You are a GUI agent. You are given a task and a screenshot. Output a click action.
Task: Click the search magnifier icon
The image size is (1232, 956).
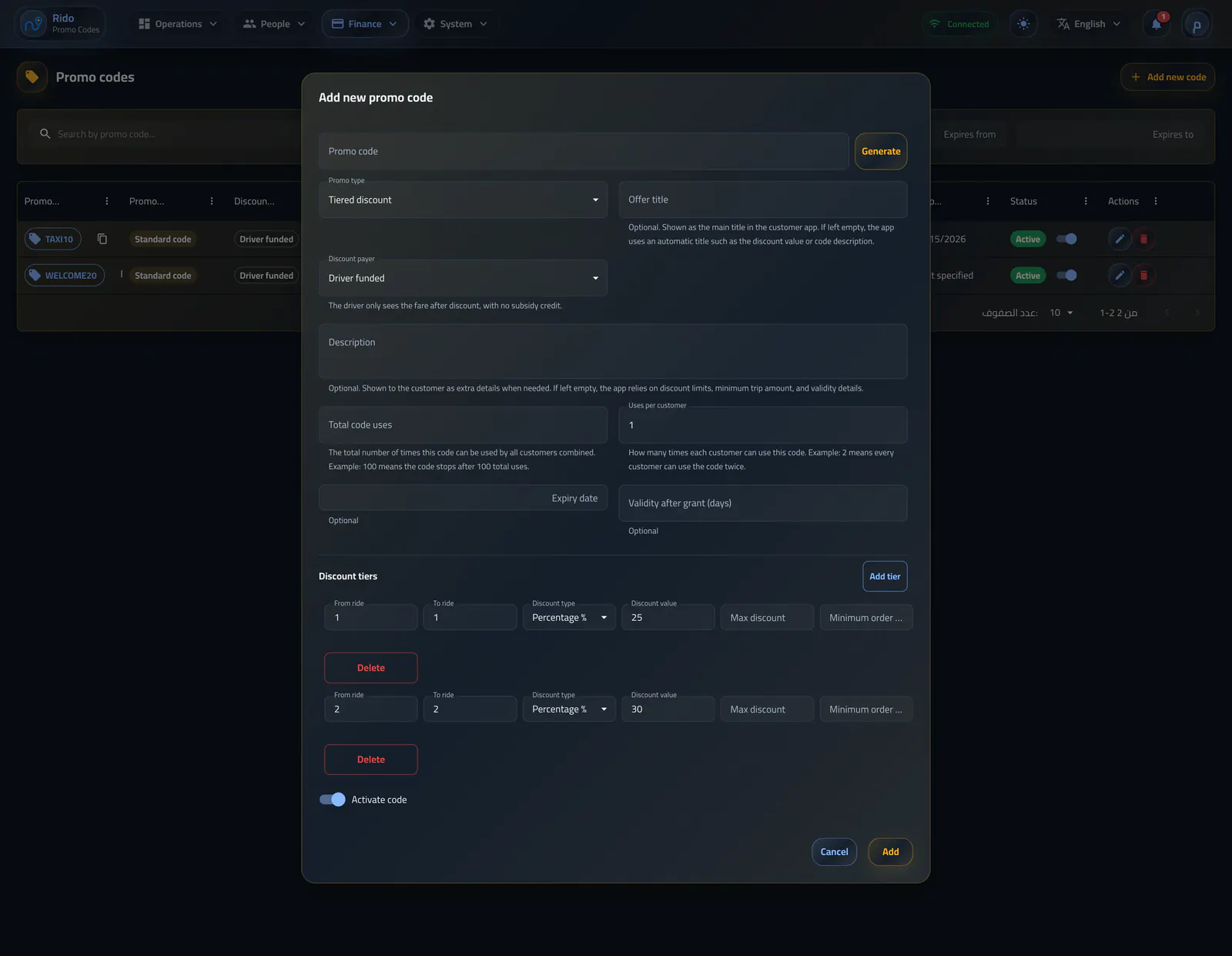45,134
